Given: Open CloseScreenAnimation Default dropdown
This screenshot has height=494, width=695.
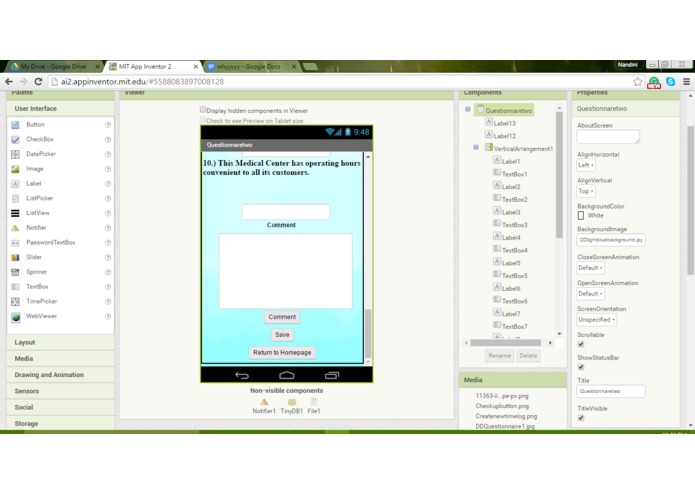Looking at the screenshot, I should click(590, 268).
